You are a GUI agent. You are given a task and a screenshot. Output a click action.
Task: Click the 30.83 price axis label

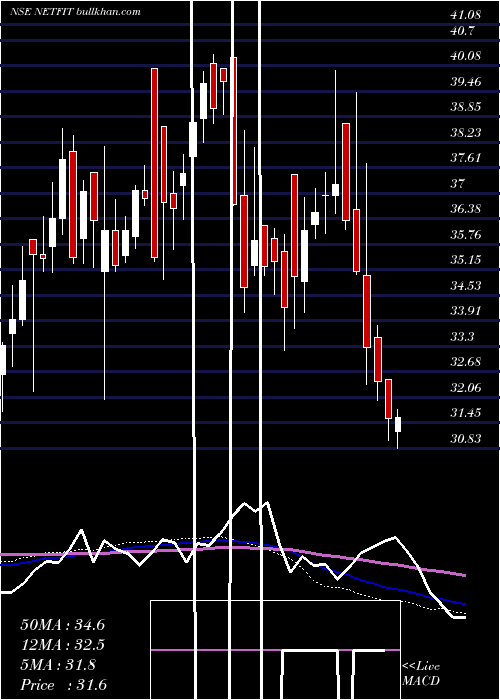pos(466,439)
